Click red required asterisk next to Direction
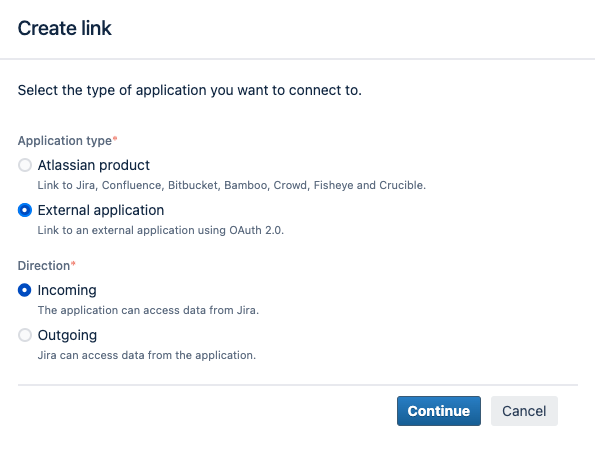The height and width of the screenshot is (453, 595). click(73, 264)
